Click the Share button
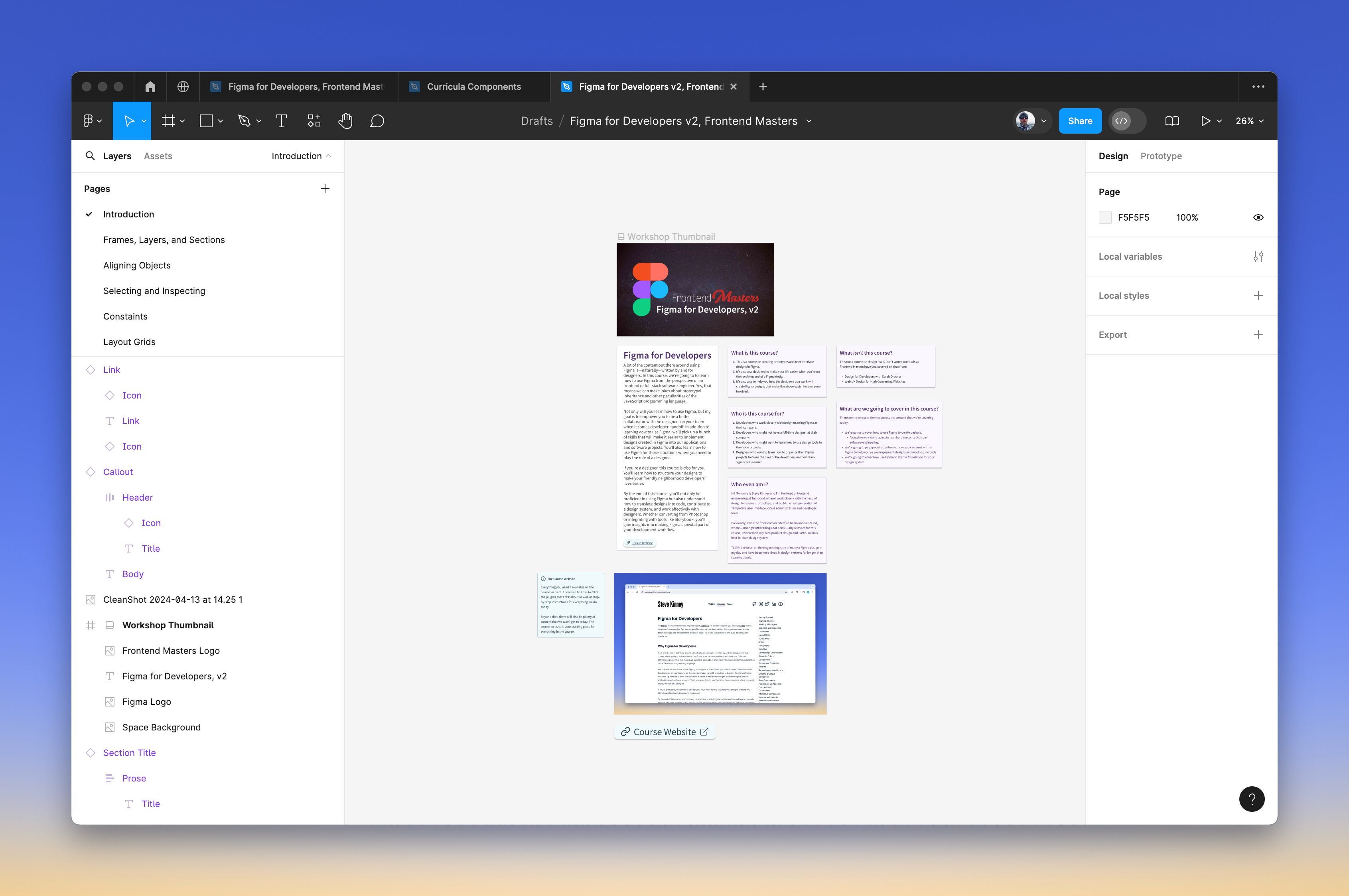Viewport: 1349px width, 896px height. point(1079,120)
